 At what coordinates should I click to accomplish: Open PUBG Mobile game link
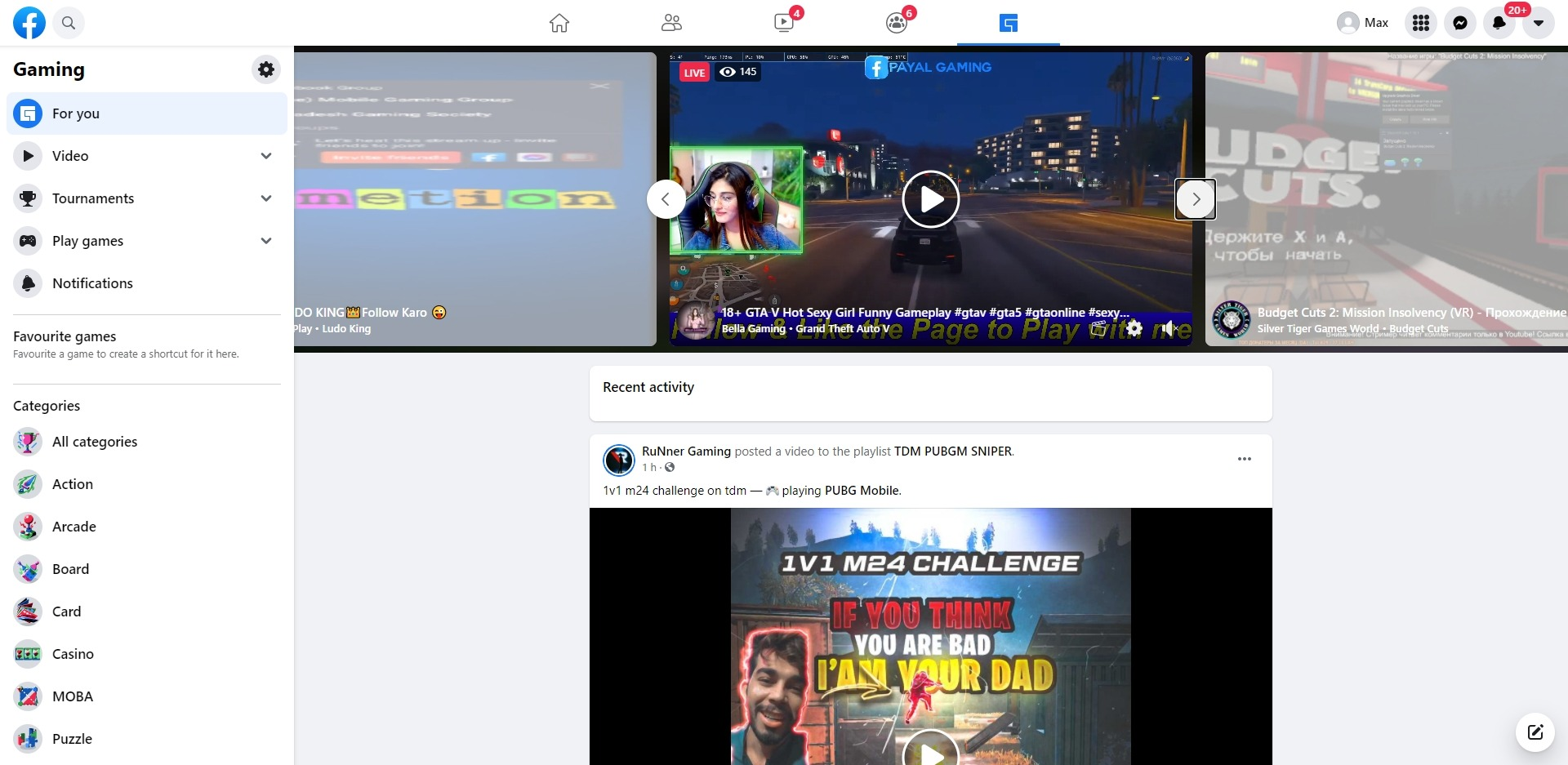862,491
